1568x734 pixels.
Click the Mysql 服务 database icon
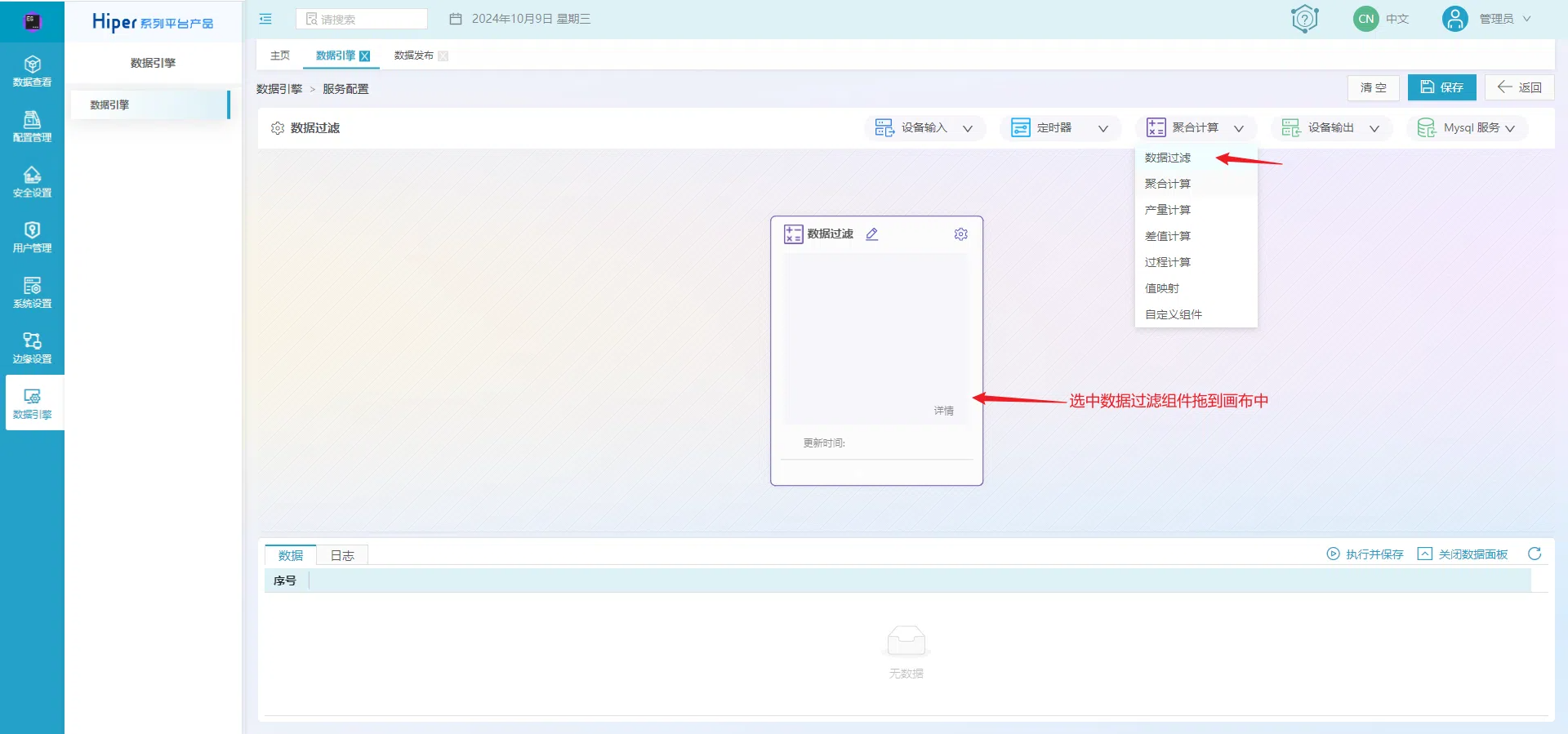pos(1427,127)
